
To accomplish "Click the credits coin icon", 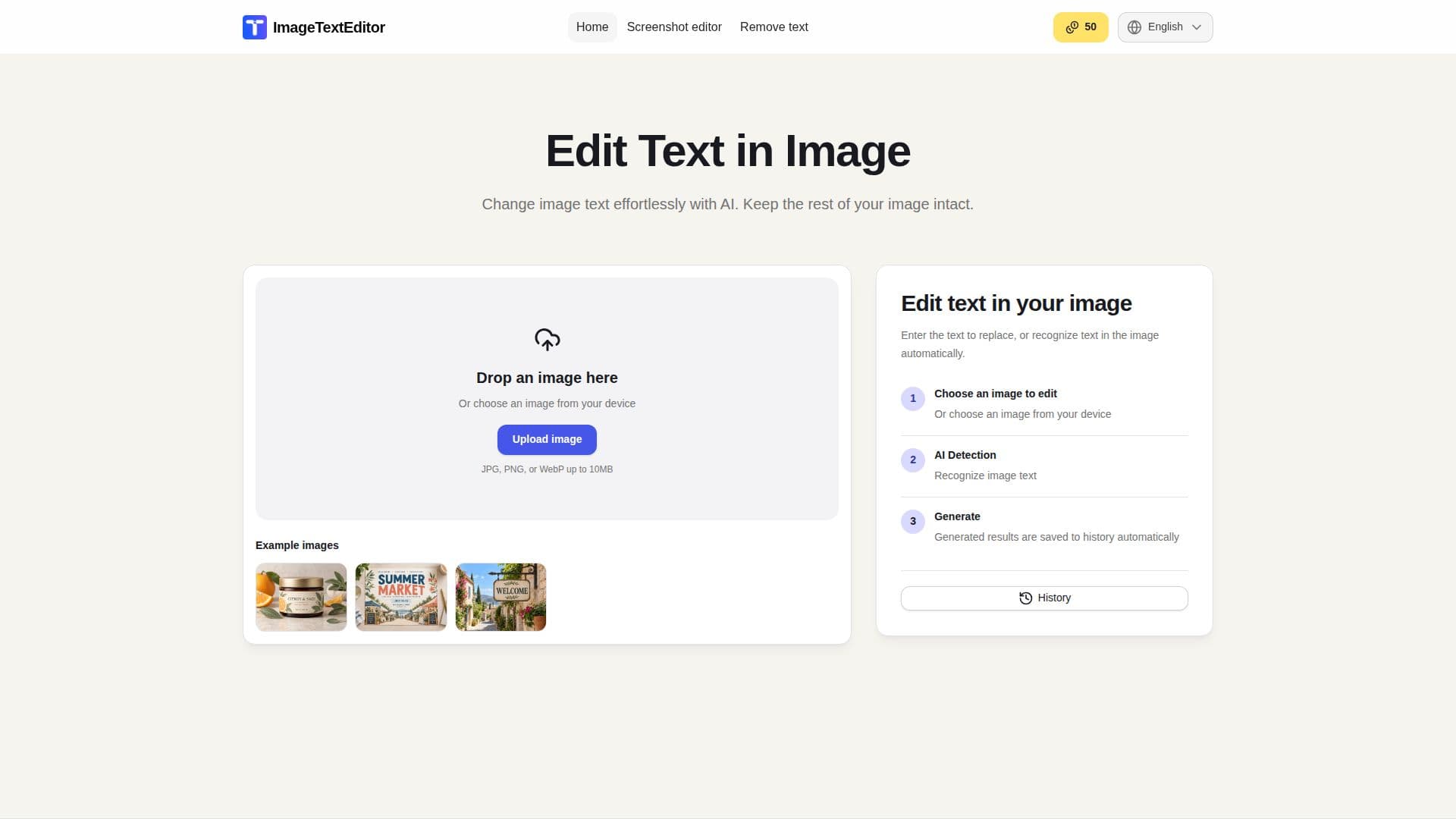I will tap(1072, 27).
